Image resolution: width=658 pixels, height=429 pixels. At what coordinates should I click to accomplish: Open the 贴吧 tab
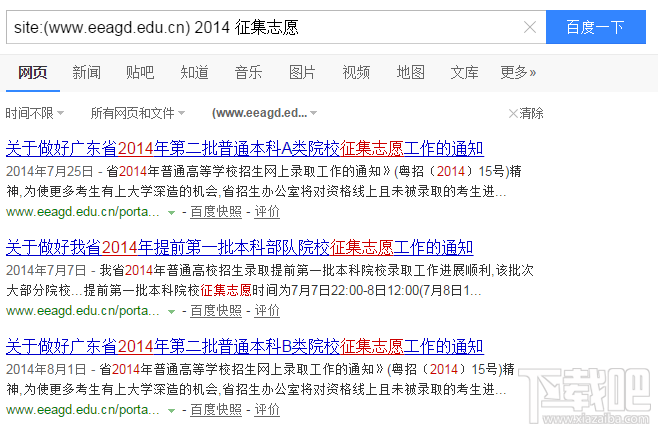tap(140, 72)
